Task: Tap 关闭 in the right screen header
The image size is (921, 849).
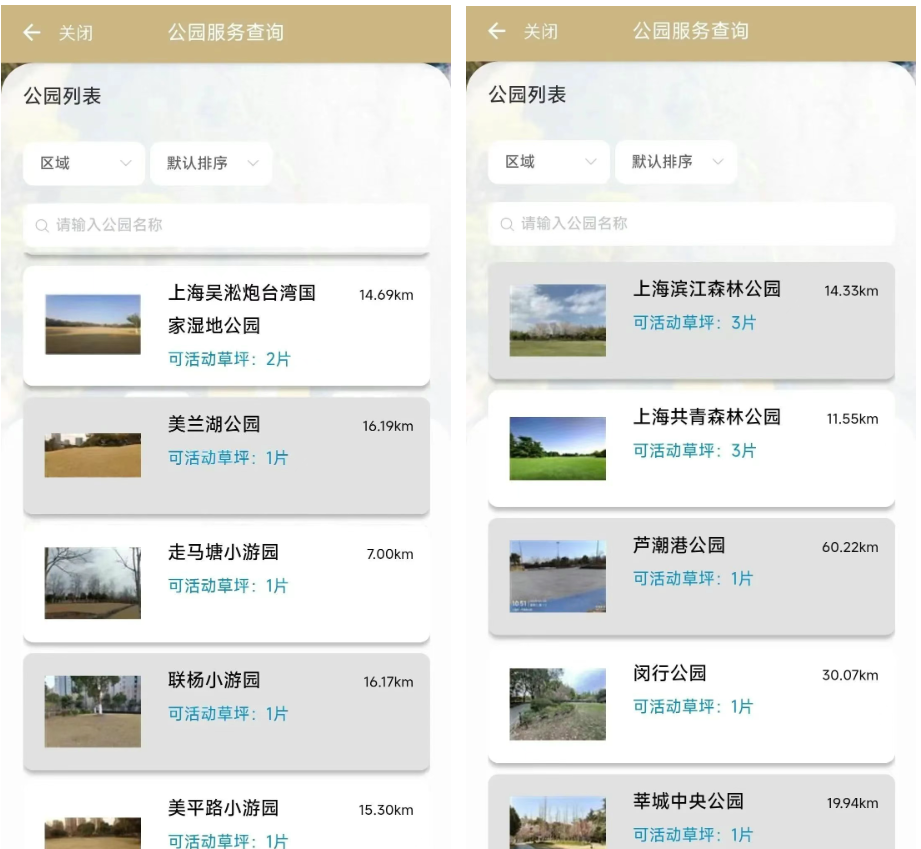Action: pyautogui.click(x=541, y=32)
